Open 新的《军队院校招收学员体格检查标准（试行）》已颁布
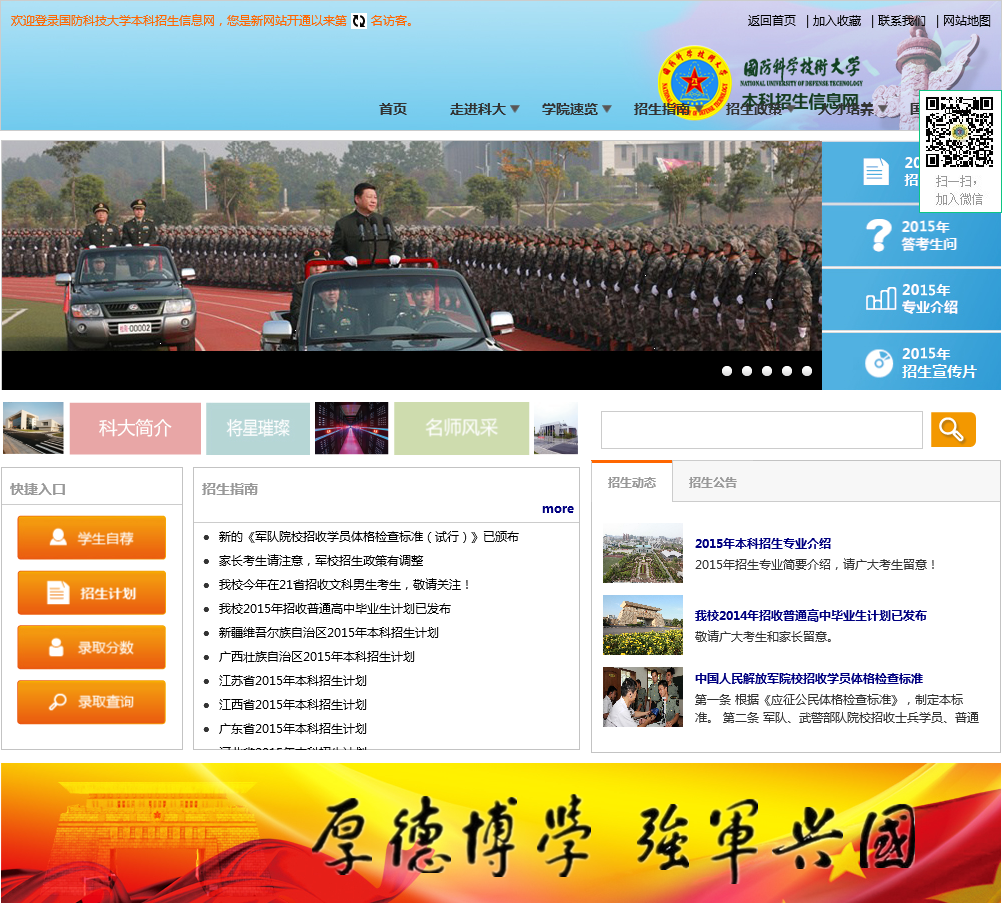 pos(369,537)
